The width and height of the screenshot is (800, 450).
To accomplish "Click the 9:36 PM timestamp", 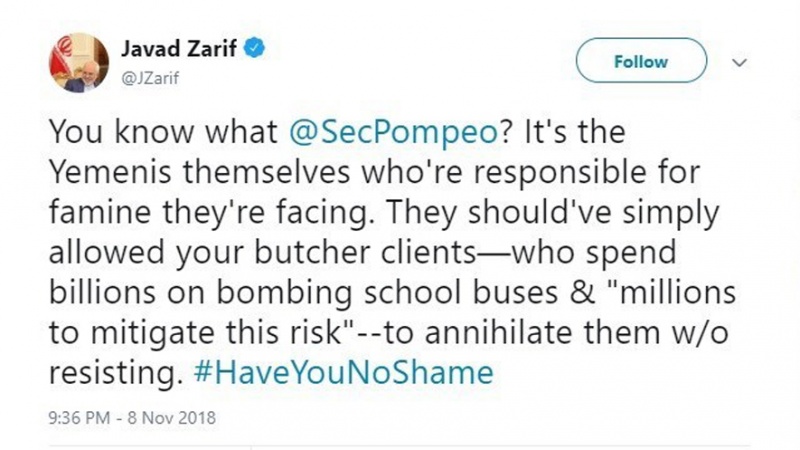I will tap(80, 415).
